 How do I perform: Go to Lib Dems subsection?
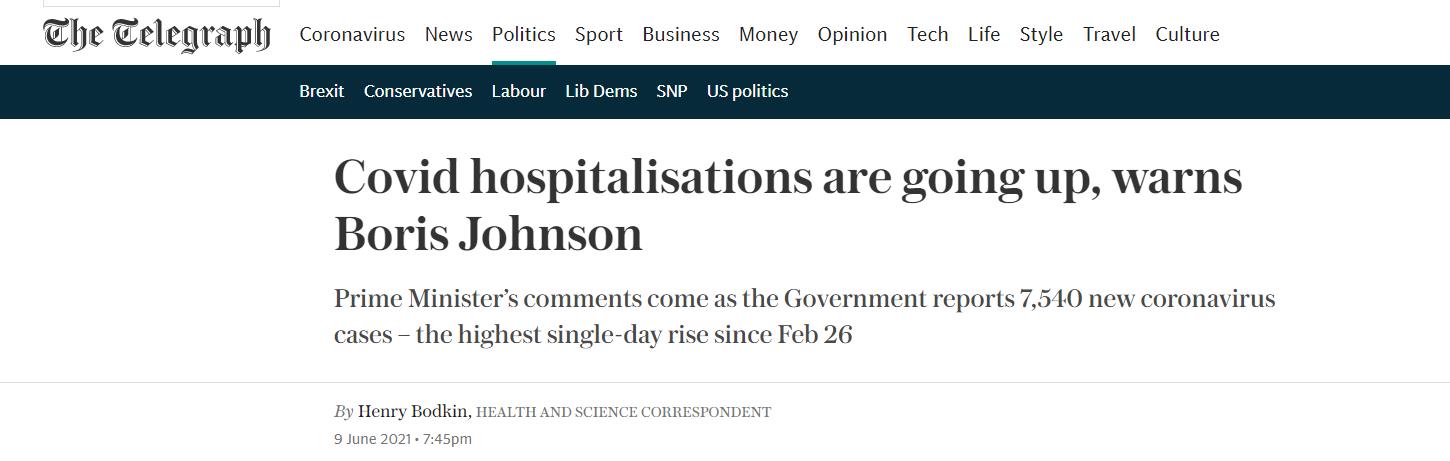click(601, 91)
